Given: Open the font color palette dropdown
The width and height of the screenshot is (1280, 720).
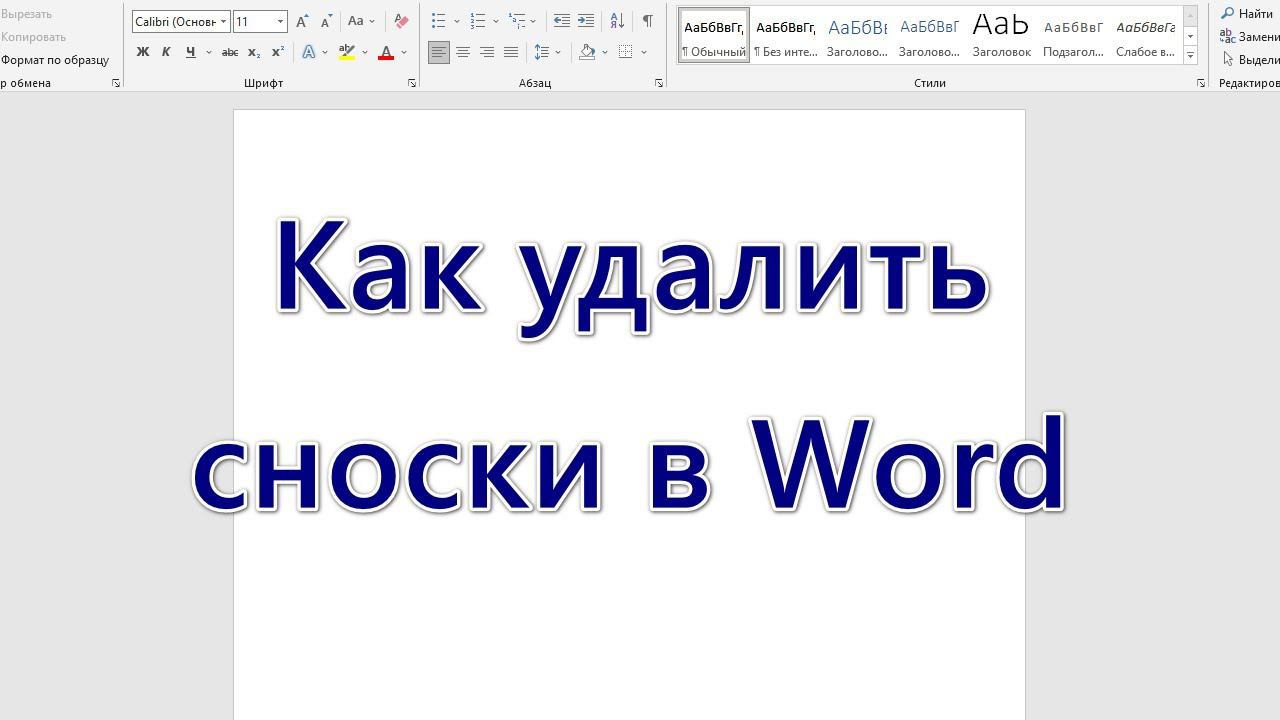Looking at the screenshot, I should click(x=404, y=52).
